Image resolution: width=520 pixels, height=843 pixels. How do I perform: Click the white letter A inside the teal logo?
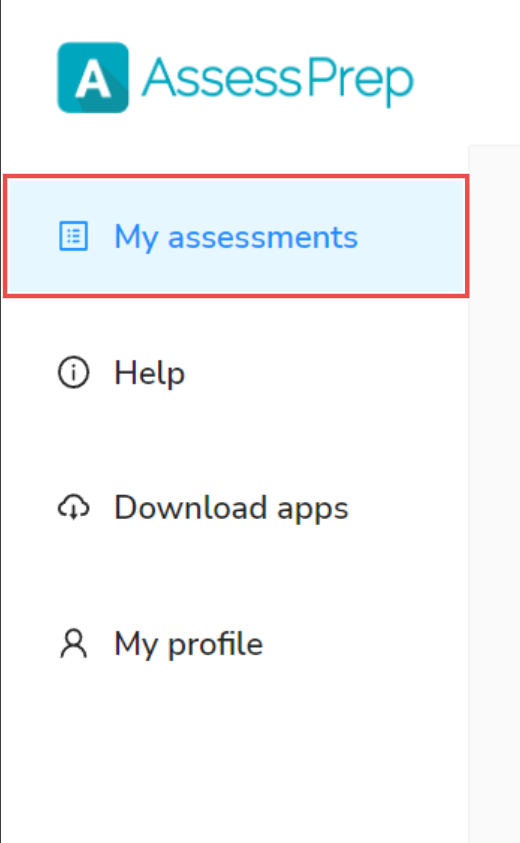[x=93, y=80]
